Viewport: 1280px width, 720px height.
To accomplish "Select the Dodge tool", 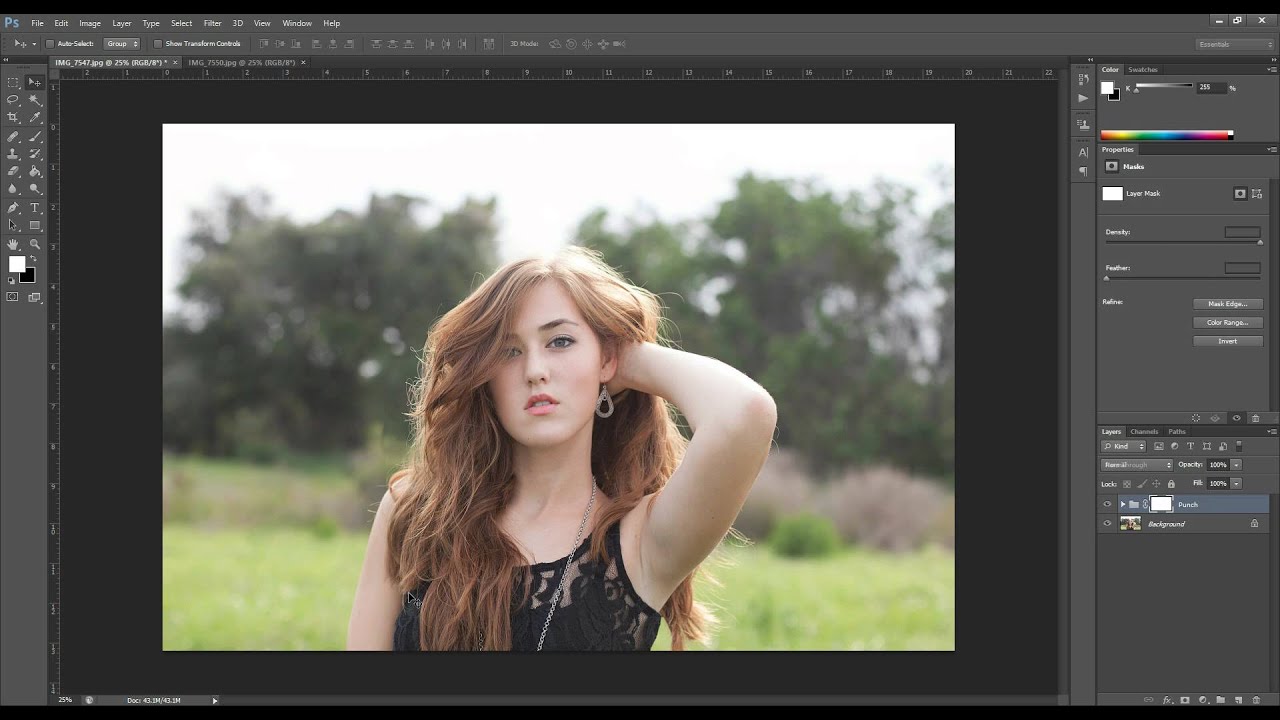I will click(35, 188).
